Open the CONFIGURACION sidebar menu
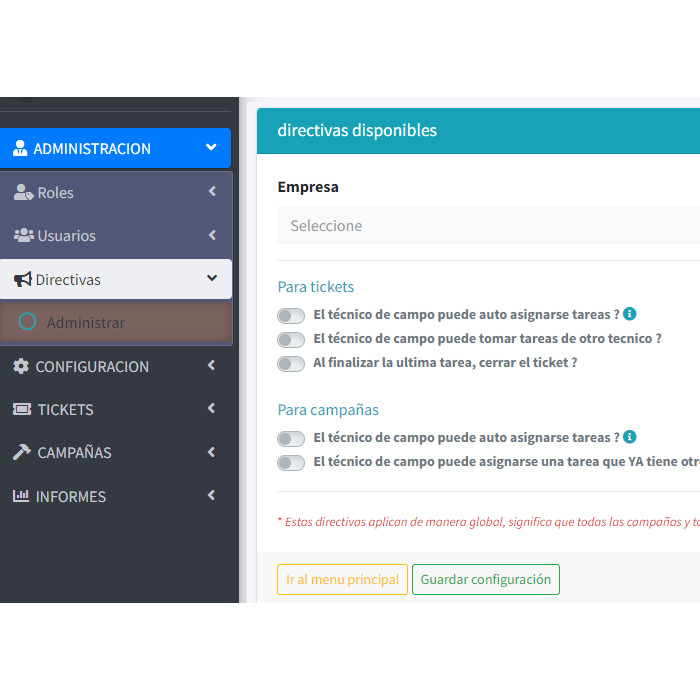The height and width of the screenshot is (700, 700). pos(92,367)
